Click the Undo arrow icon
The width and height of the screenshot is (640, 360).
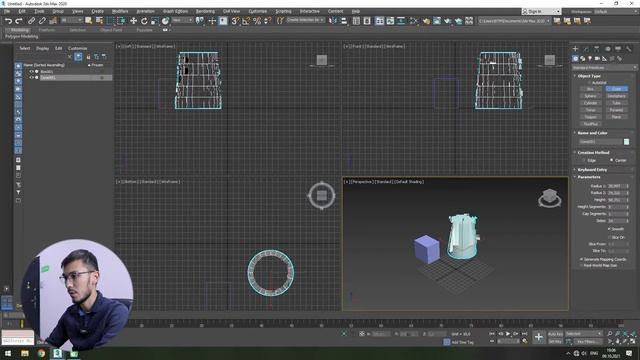[8, 21]
